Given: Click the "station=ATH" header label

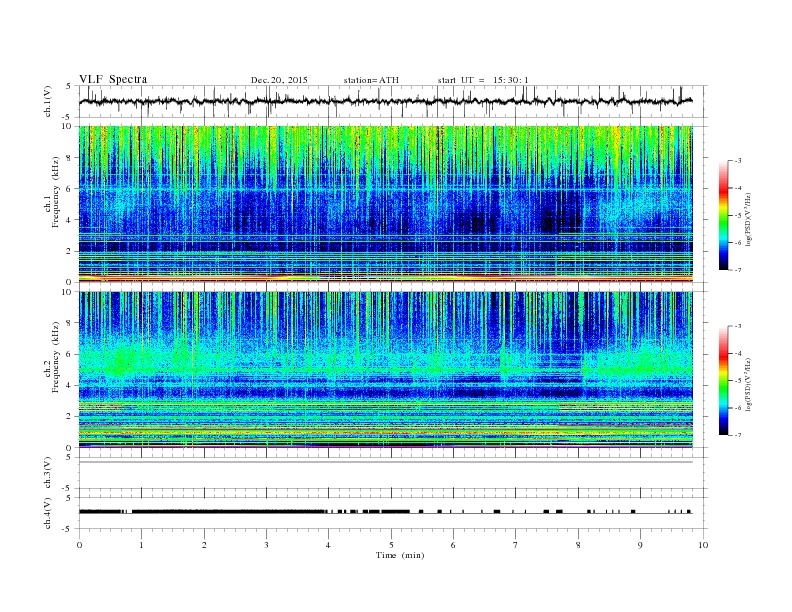Looking at the screenshot, I should click(371, 80).
